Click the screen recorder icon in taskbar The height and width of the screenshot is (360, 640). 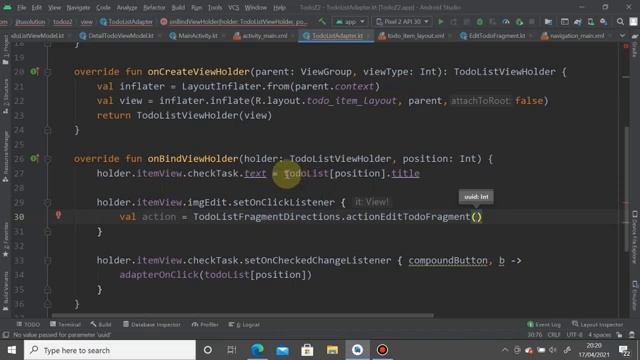tap(382, 350)
